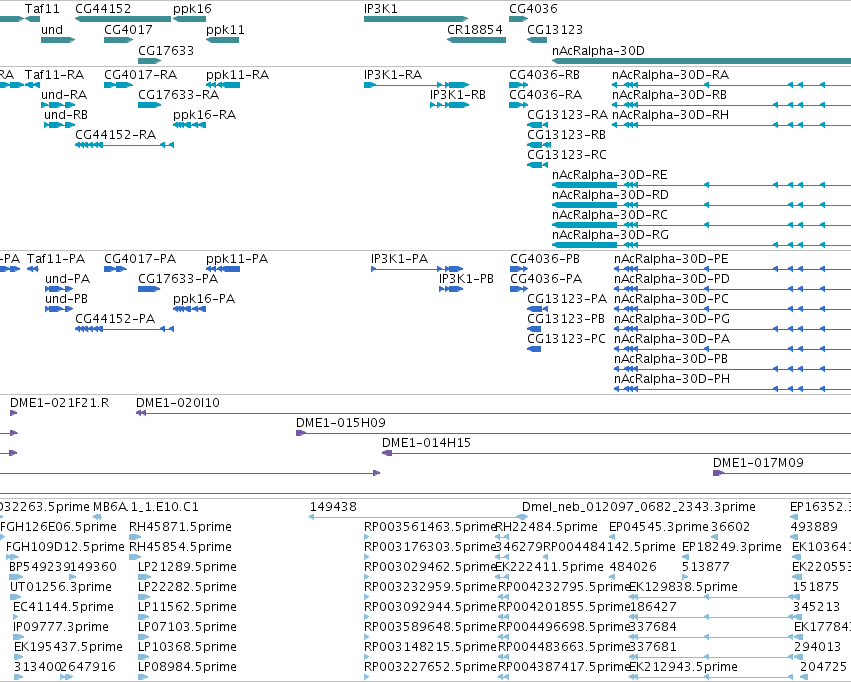Select EST feature 186427 label
851x682 pixels.
click(653, 606)
